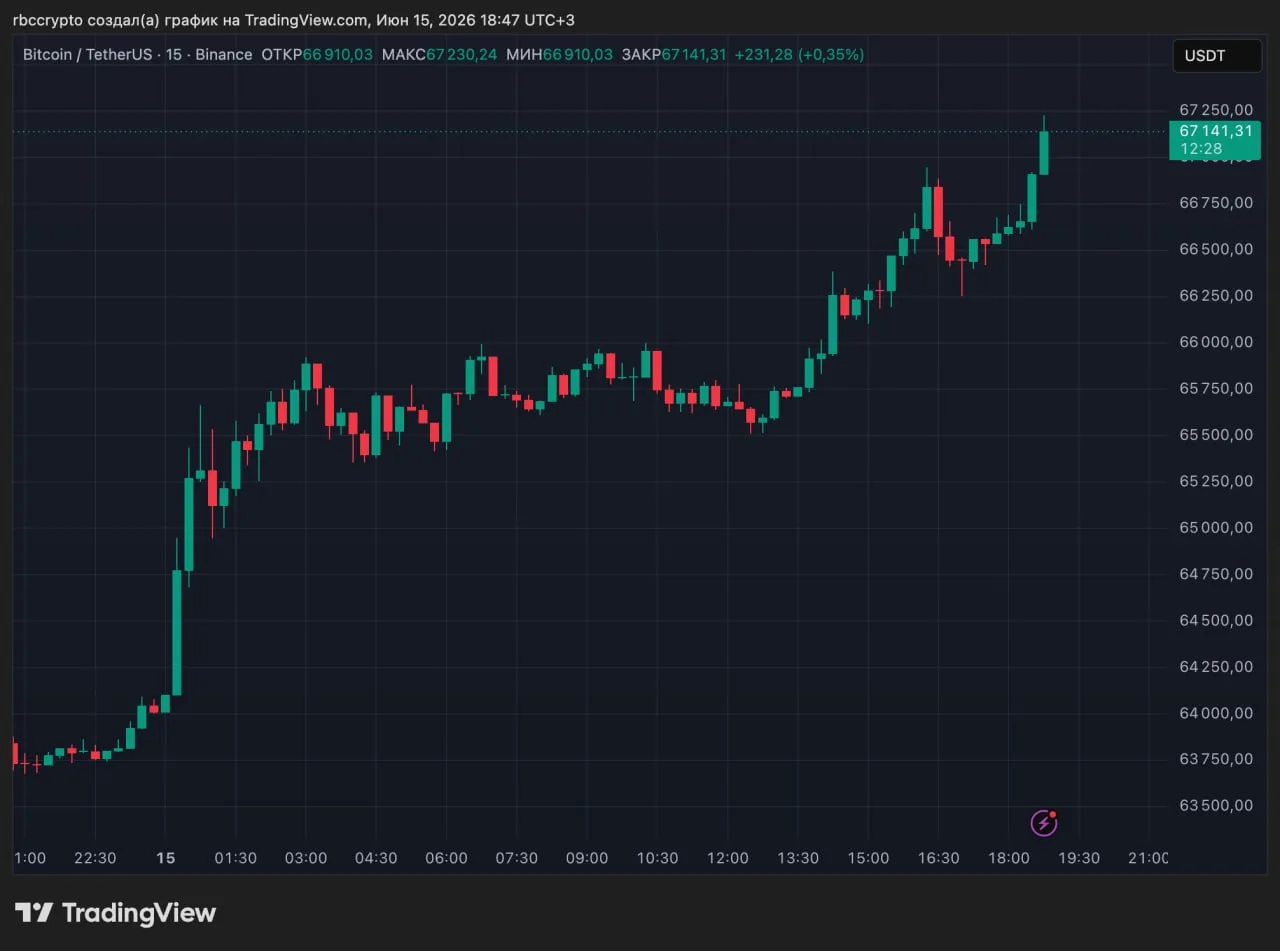The height and width of the screenshot is (951, 1280).
Task: Click the 63 500,00 price axis label
Action: point(1215,806)
